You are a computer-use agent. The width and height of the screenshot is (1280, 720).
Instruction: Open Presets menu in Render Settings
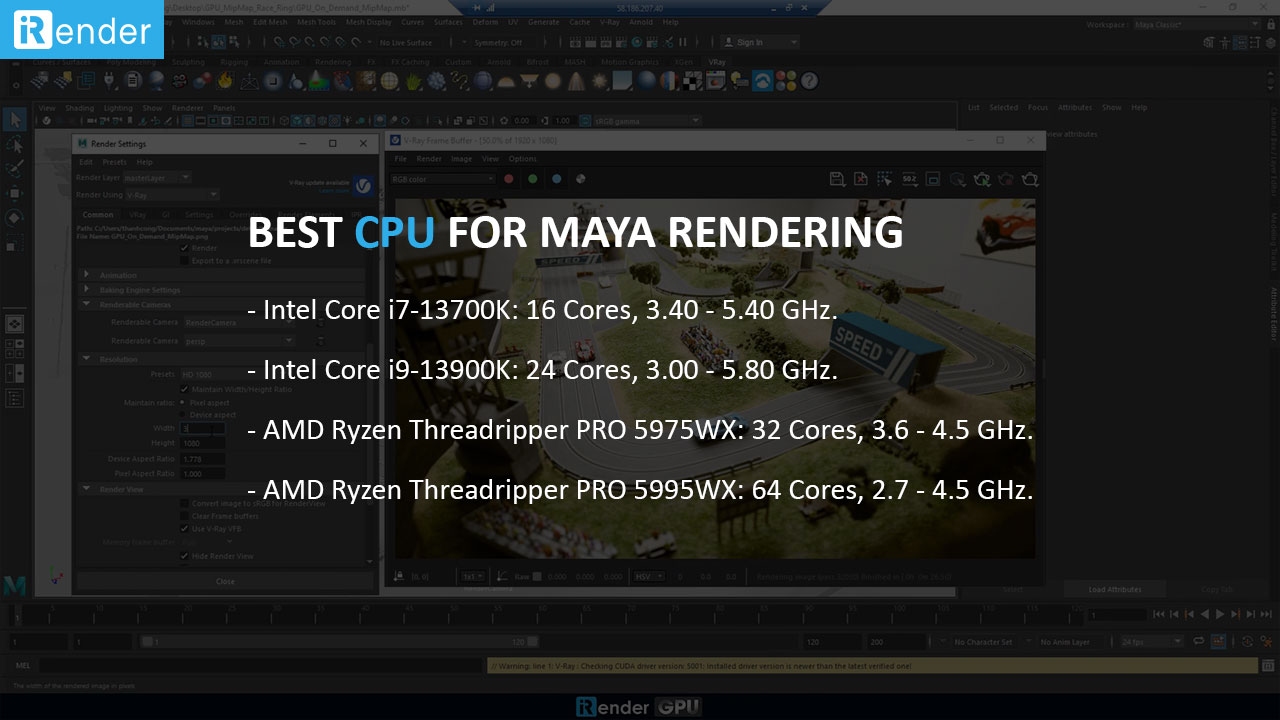[x=114, y=161]
